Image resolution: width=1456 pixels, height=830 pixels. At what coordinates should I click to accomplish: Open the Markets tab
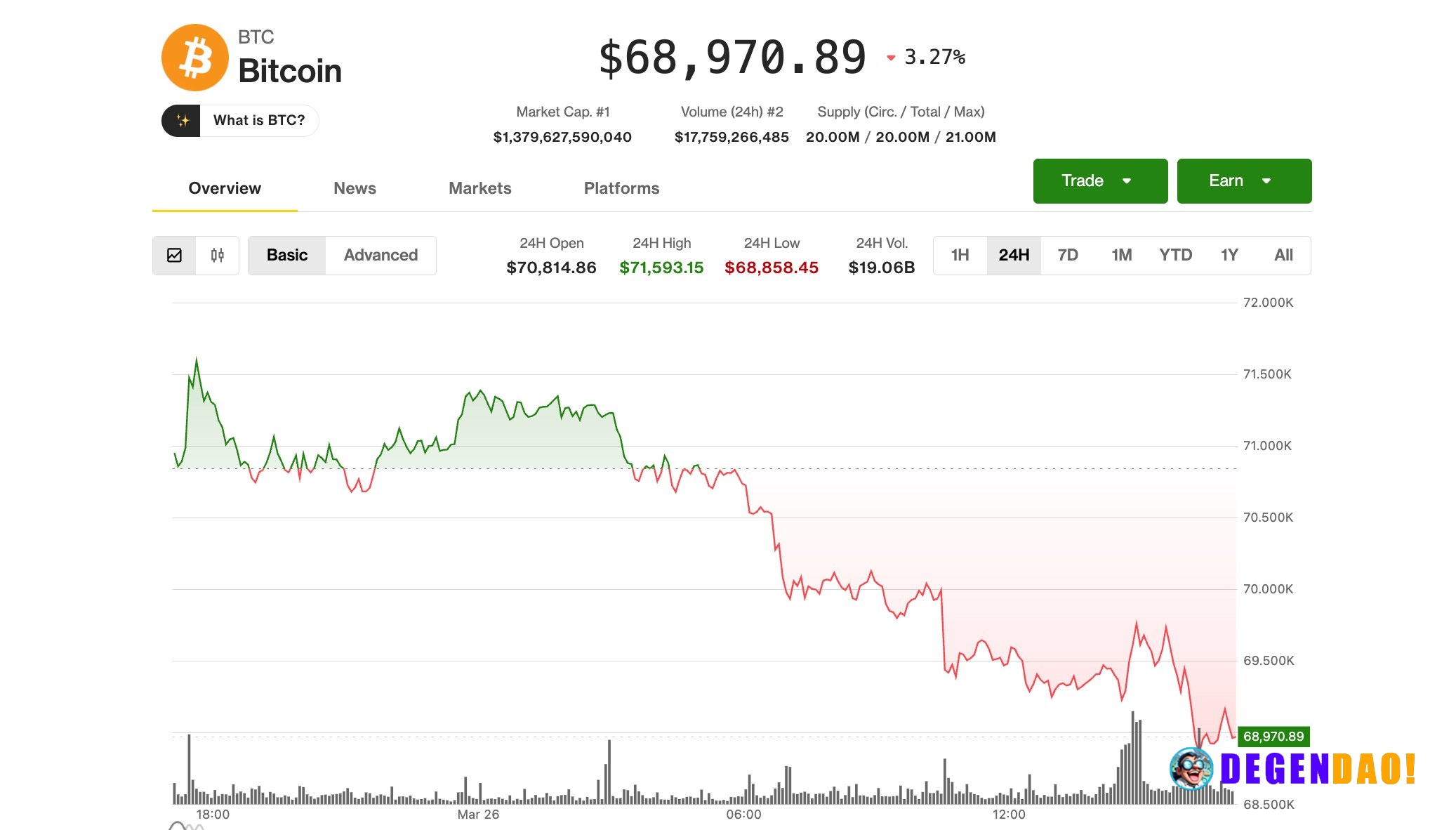pyautogui.click(x=479, y=188)
